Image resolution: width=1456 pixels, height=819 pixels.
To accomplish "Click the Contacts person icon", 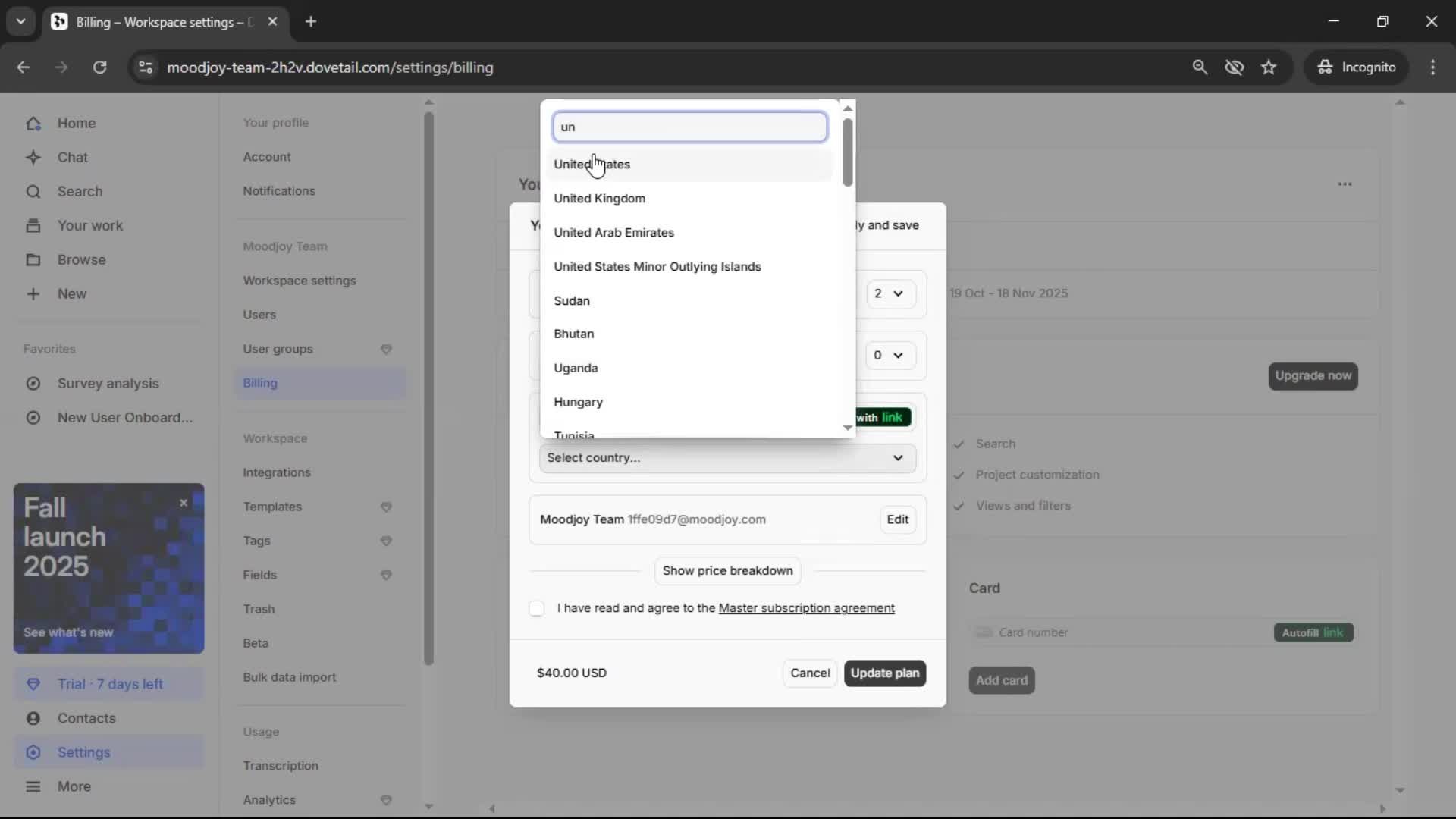I will tap(33, 718).
